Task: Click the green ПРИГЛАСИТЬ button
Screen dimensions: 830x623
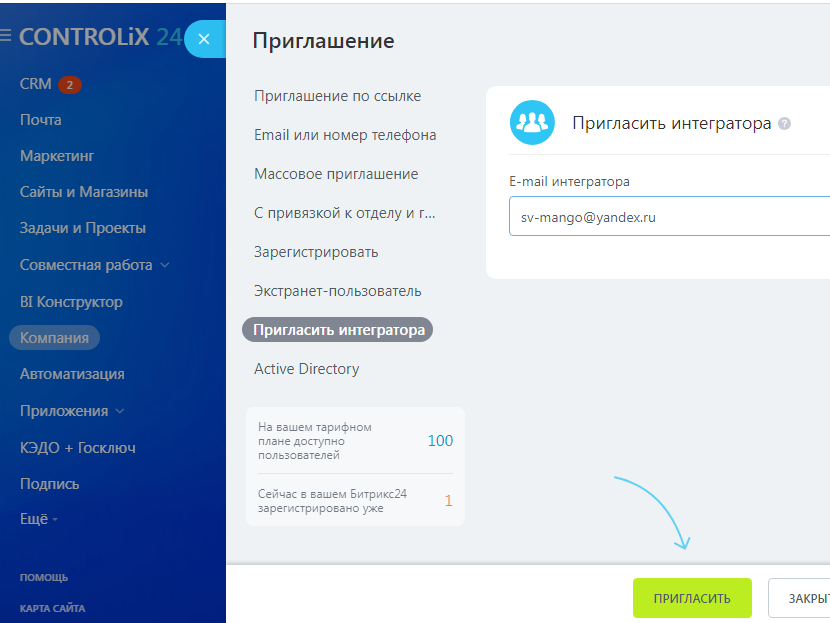Action: pos(692,598)
